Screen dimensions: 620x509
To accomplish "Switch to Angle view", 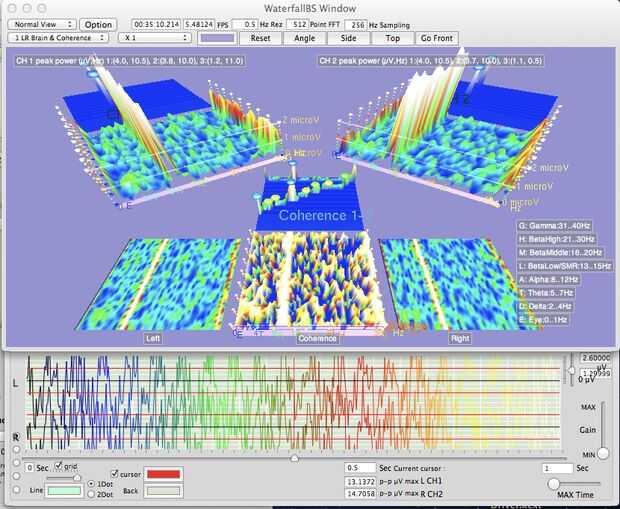I will [304, 38].
